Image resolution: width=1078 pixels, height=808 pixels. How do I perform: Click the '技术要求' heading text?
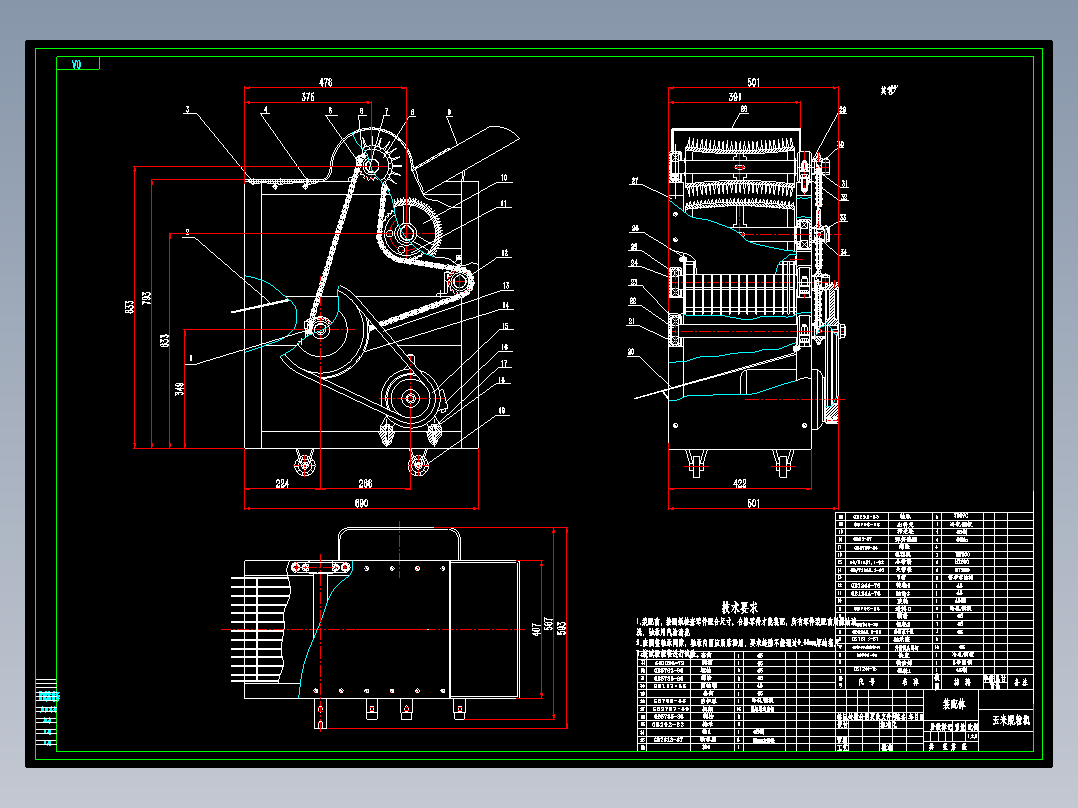(x=739, y=608)
